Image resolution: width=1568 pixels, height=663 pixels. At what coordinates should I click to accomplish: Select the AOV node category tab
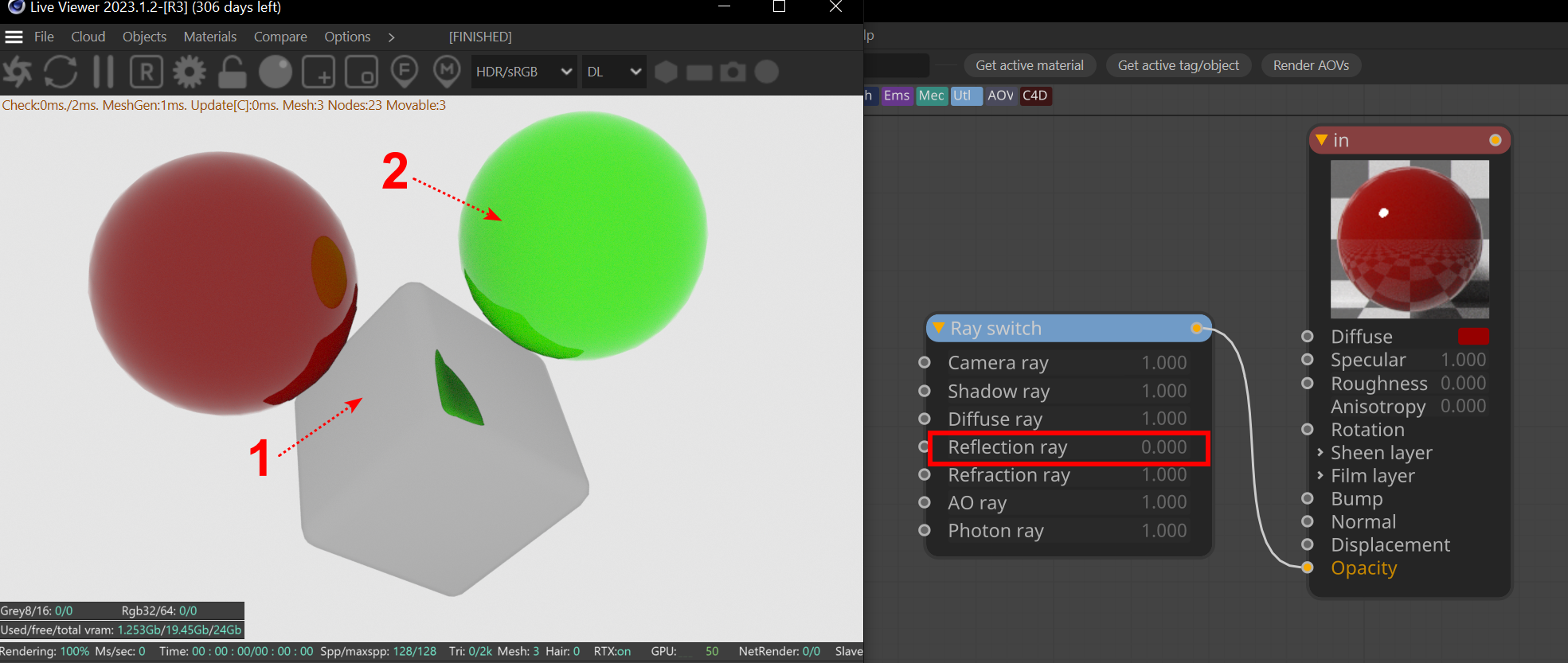click(x=1000, y=96)
